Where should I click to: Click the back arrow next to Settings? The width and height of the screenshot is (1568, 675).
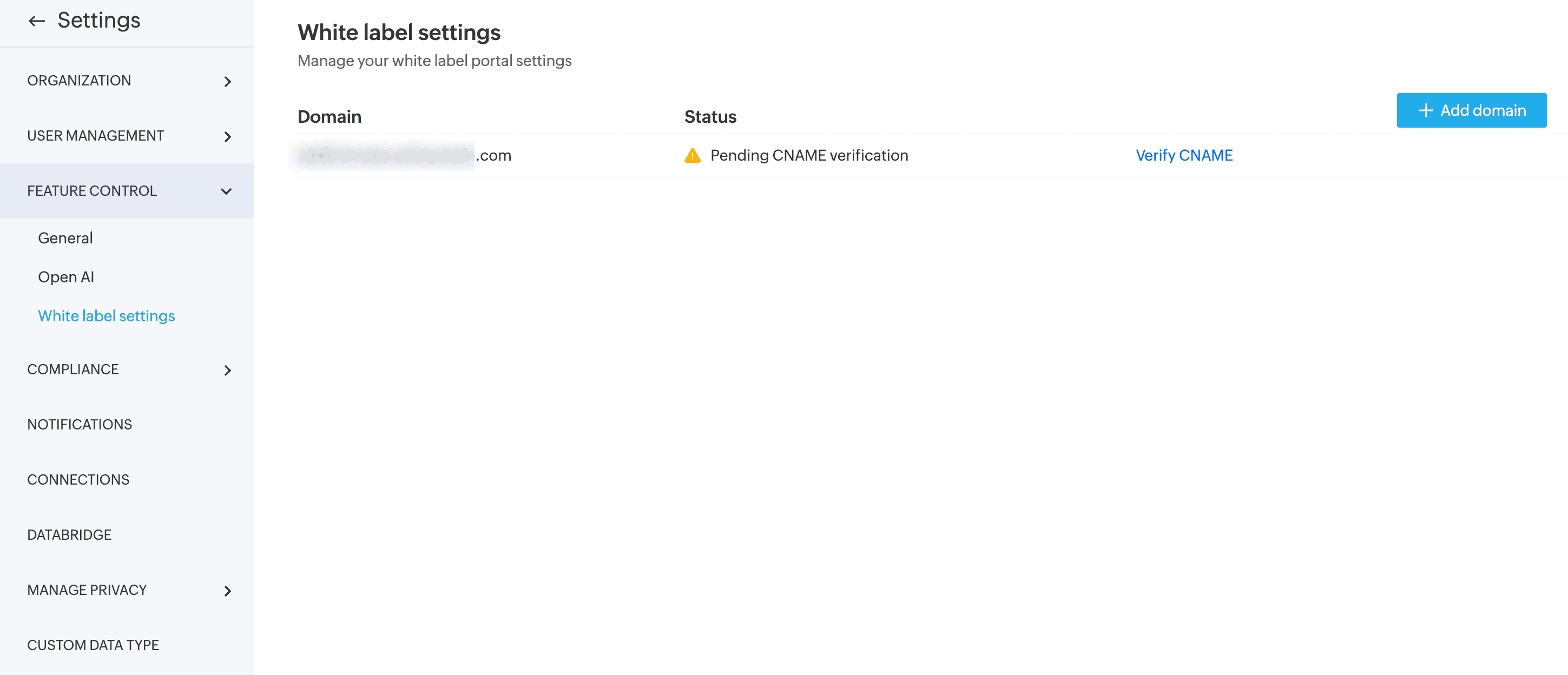click(x=37, y=21)
